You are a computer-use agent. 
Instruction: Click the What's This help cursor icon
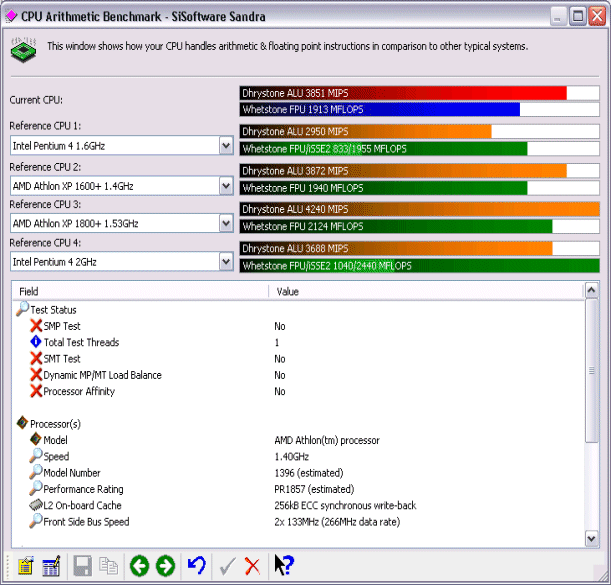[284, 565]
